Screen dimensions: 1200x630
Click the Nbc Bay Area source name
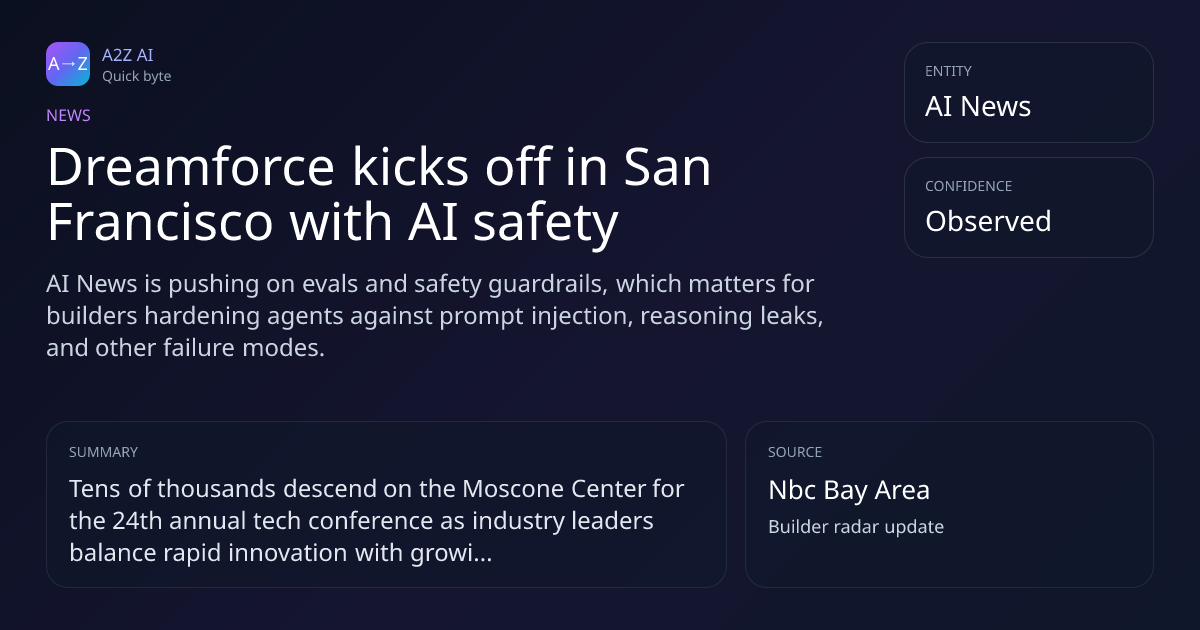click(x=849, y=490)
